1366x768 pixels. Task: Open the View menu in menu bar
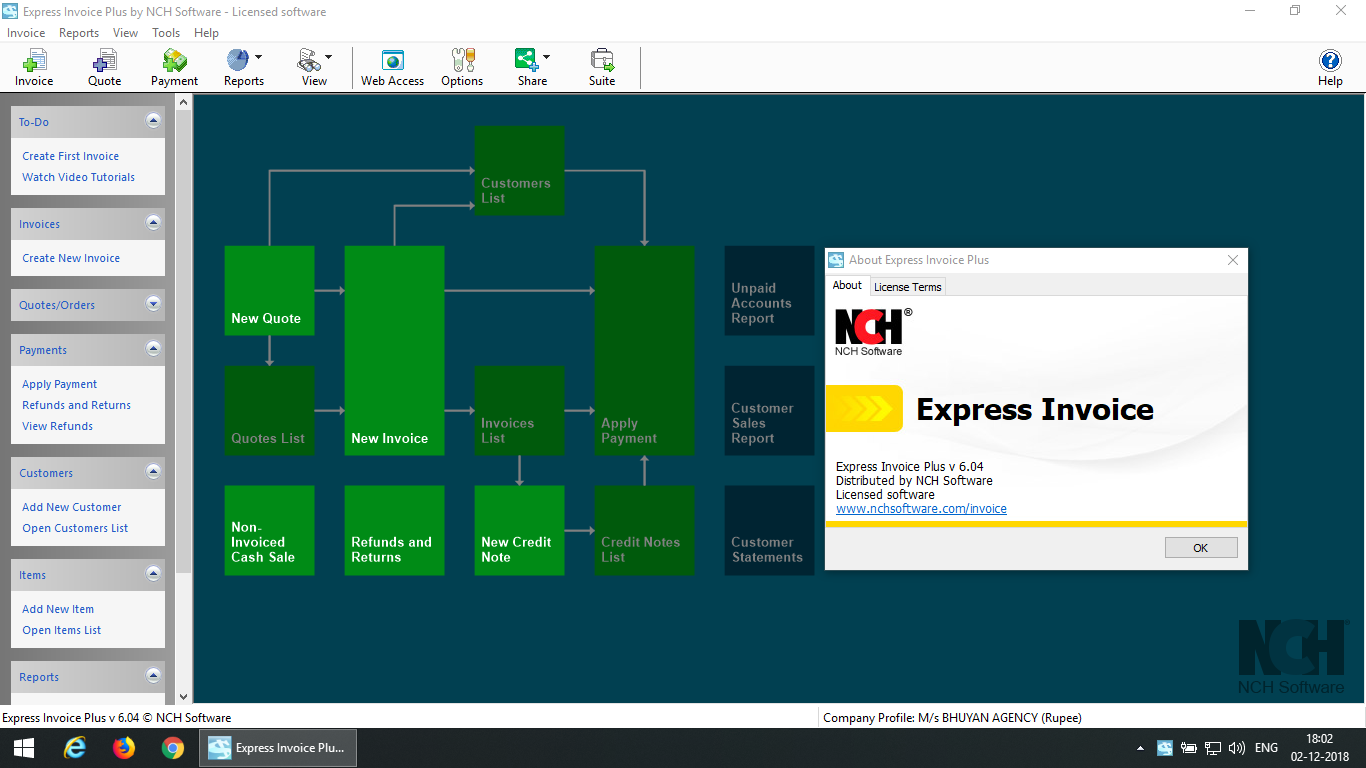tap(125, 33)
